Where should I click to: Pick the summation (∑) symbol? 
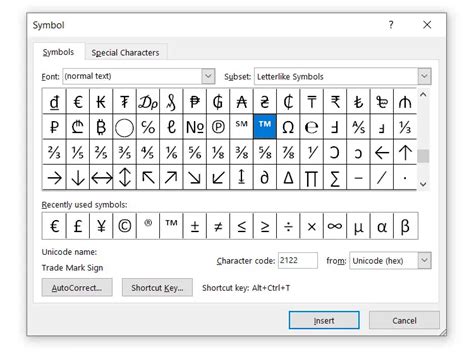click(335, 178)
